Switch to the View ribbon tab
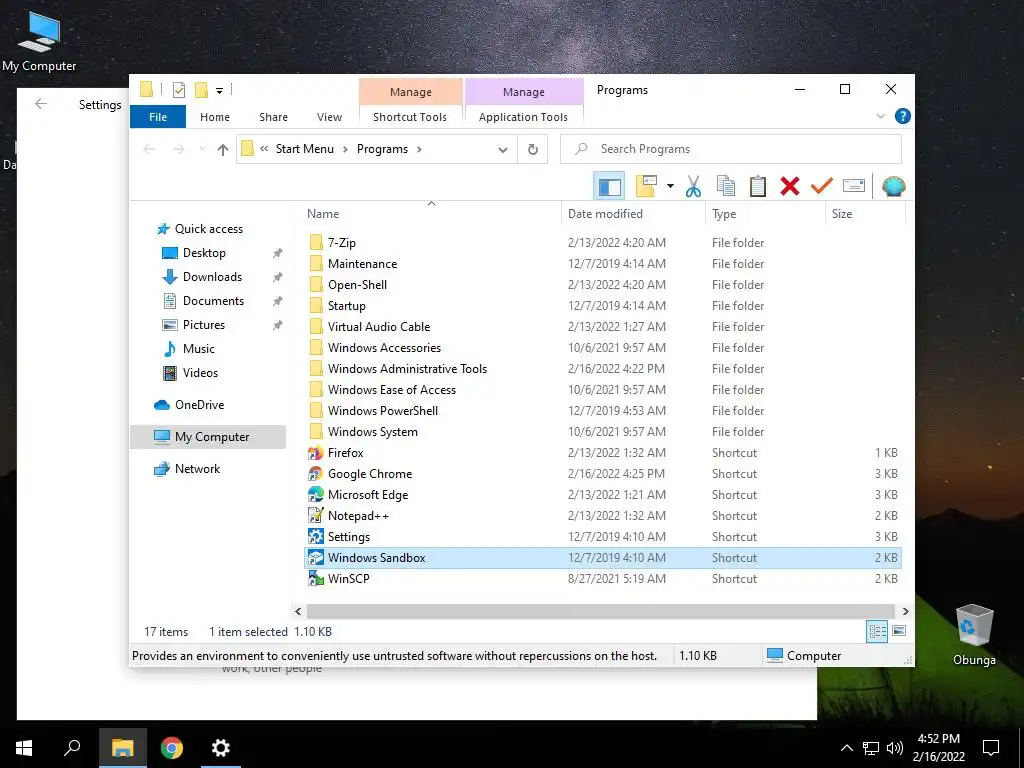The height and width of the screenshot is (768, 1024). pyautogui.click(x=329, y=117)
